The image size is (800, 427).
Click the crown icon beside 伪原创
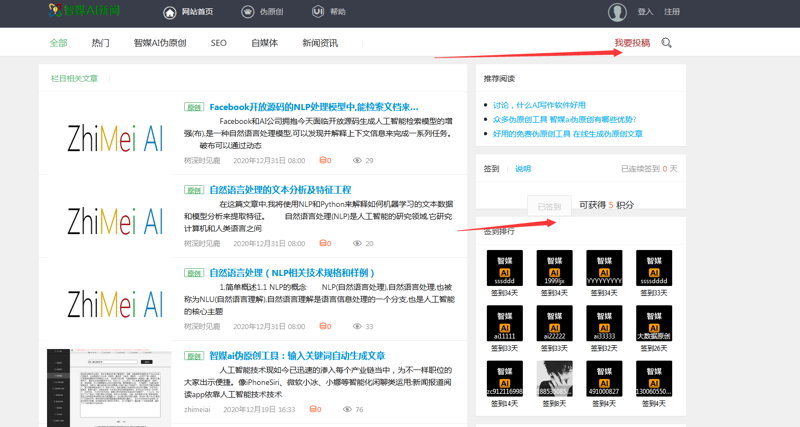pos(247,12)
